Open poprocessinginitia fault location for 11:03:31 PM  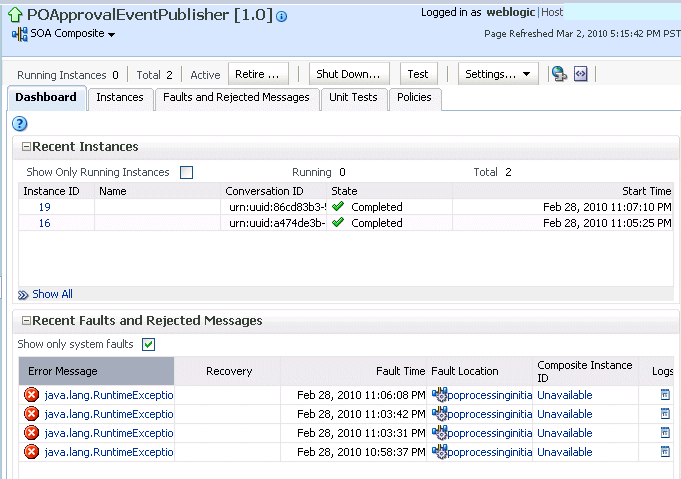coord(489,433)
